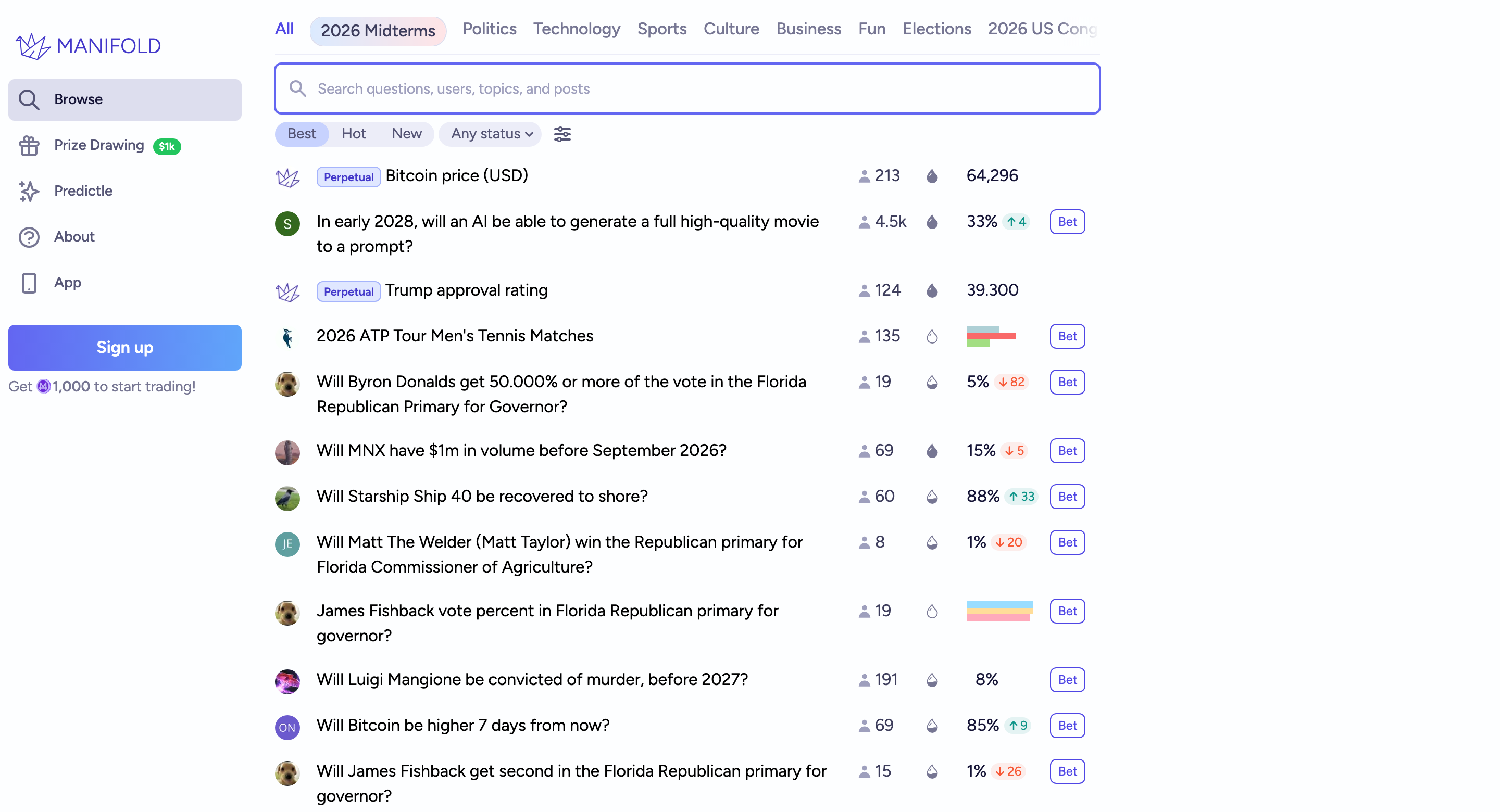1500x812 pixels.
Task: Go to Prize Drawing page
Action: click(124, 146)
